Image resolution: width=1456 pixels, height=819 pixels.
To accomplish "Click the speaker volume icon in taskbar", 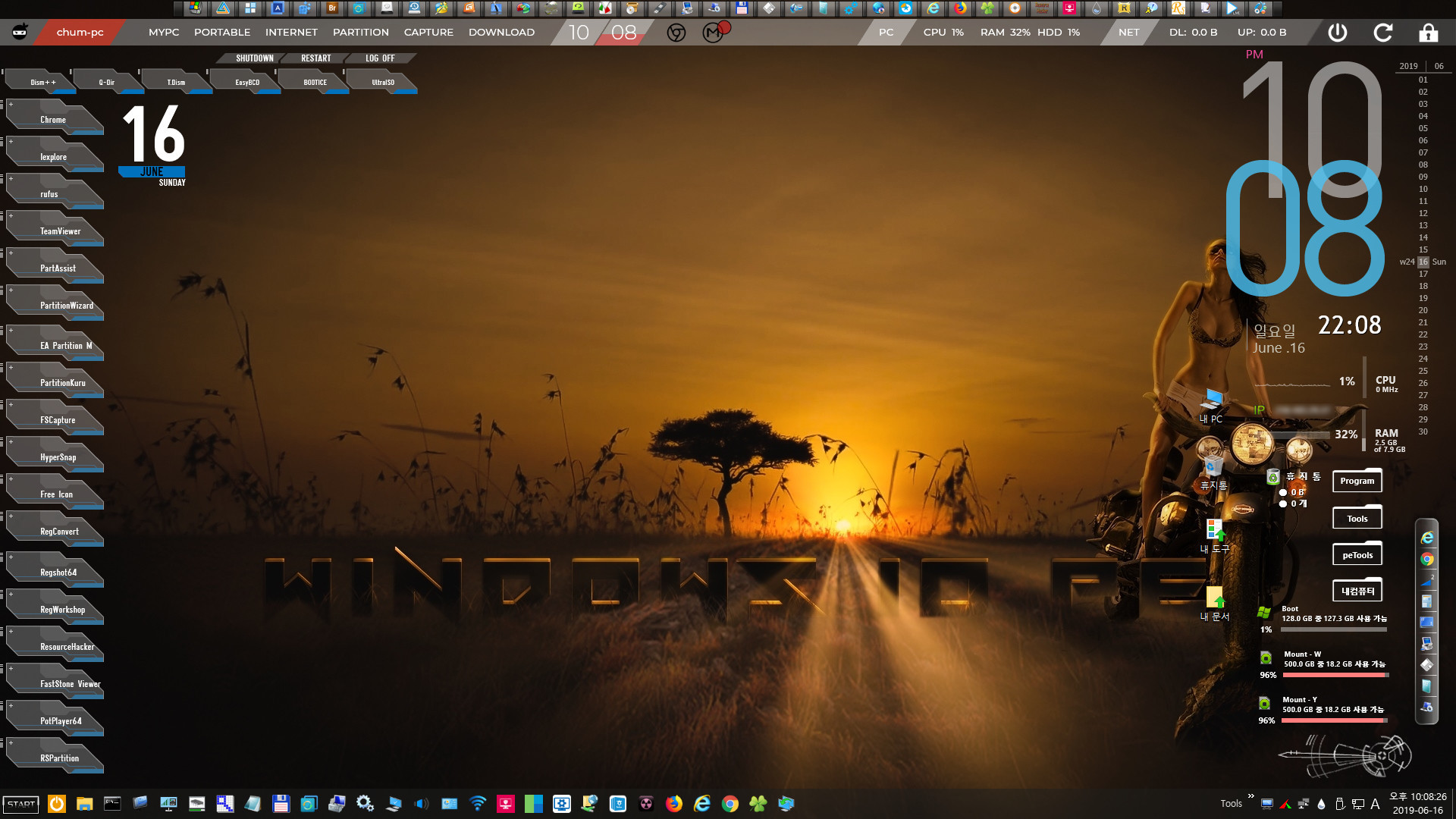I will [x=422, y=804].
